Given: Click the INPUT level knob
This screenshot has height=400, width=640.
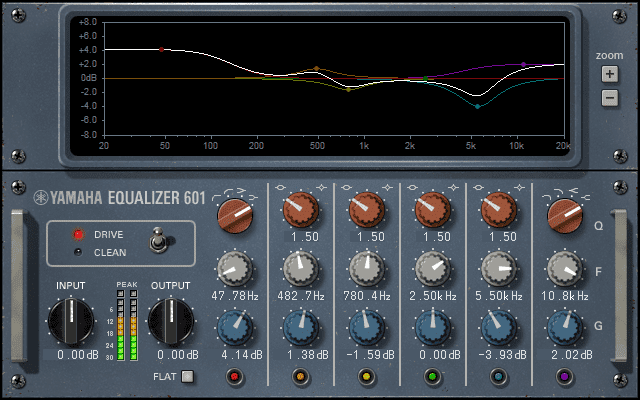Looking at the screenshot, I should 71,321.
